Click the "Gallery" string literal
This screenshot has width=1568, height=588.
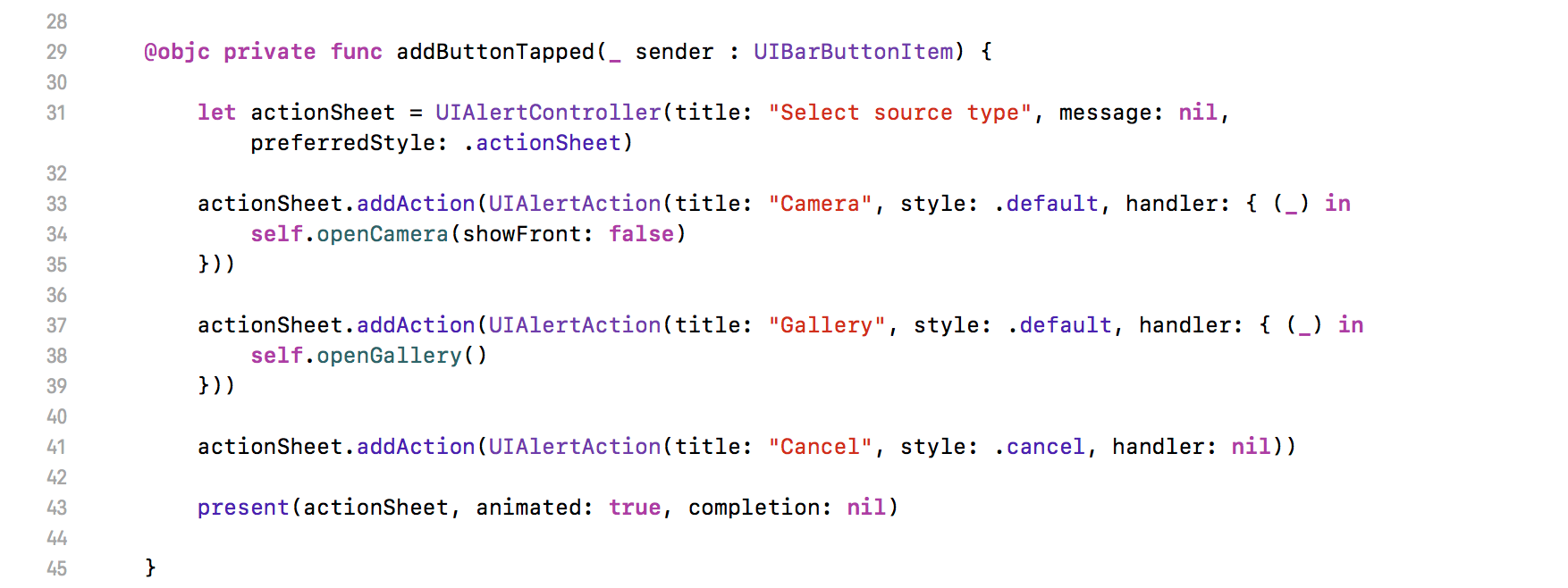826,325
